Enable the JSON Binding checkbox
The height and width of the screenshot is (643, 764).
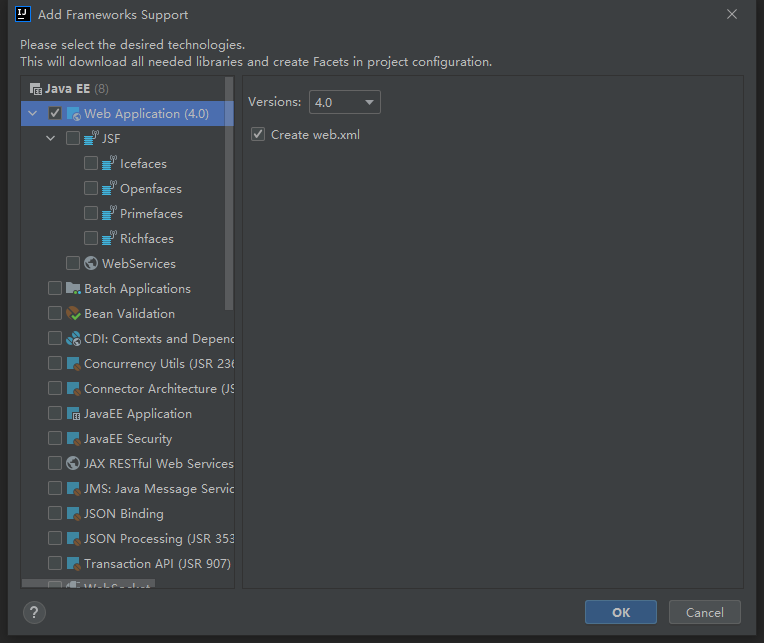[55, 513]
